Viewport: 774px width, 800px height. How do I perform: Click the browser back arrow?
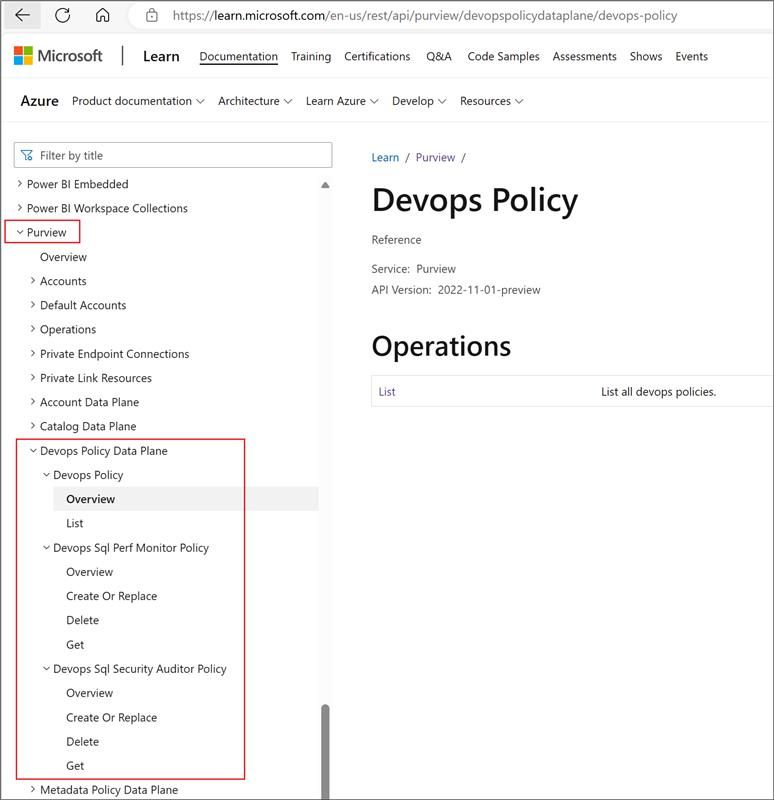point(22,14)
